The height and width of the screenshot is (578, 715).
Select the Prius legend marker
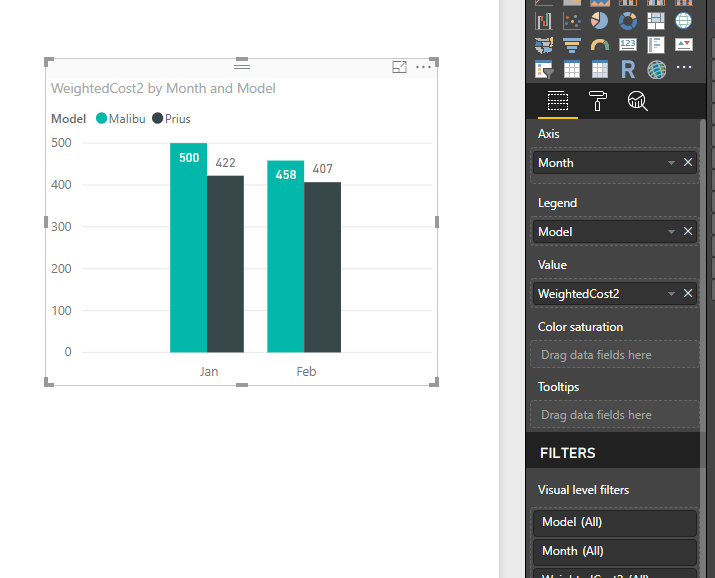(x=158, y=119)
